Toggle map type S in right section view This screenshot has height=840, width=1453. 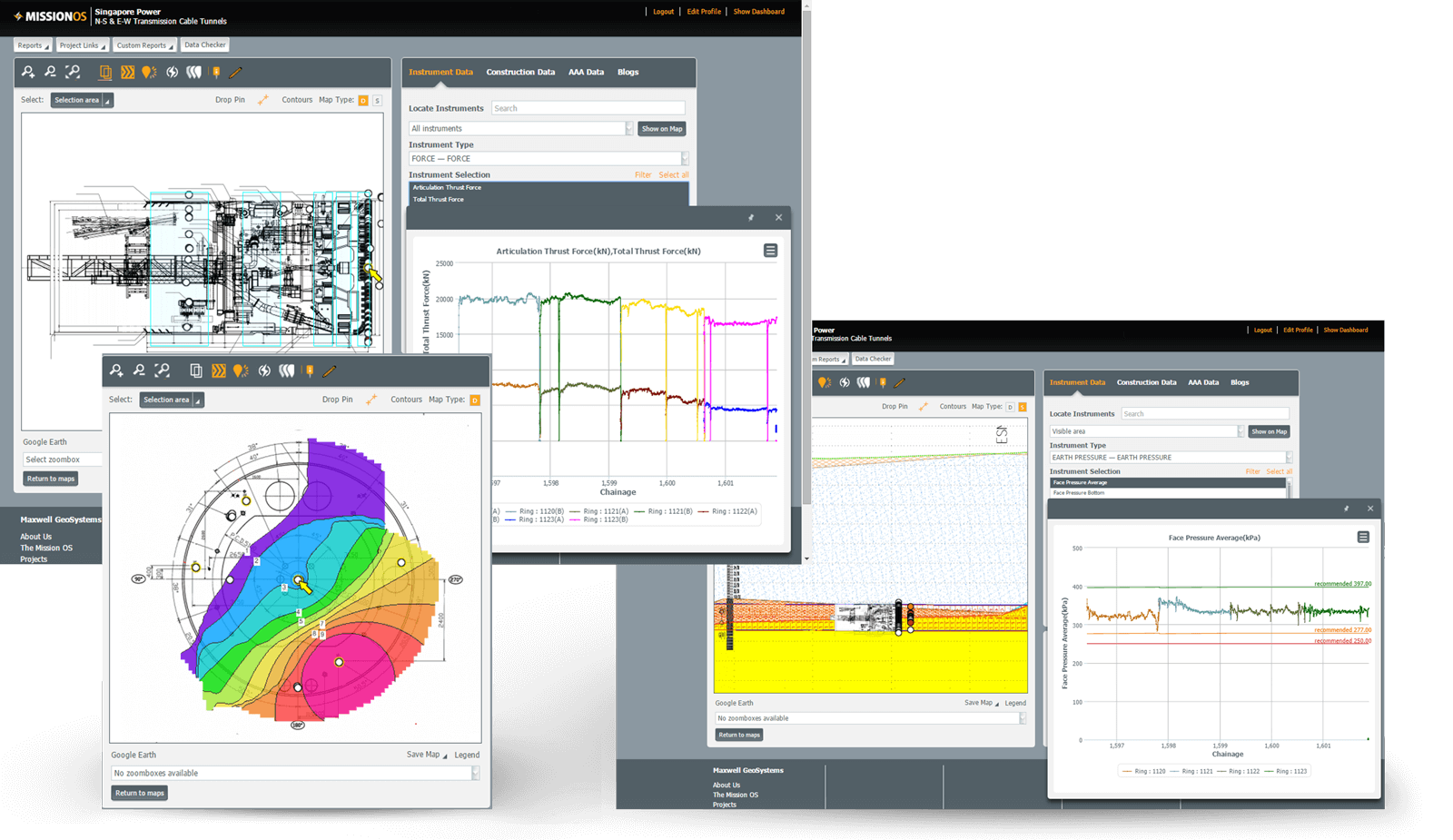[x=1023, y=407]
